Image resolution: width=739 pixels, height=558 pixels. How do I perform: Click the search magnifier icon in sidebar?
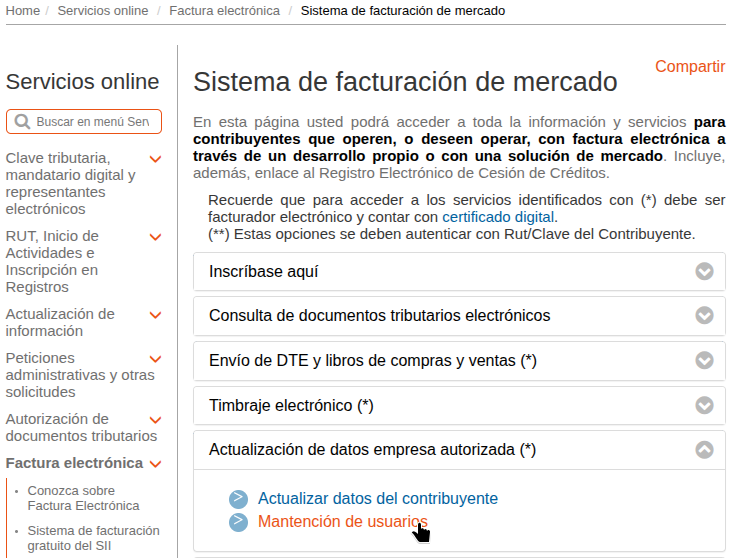click(22, 122)
